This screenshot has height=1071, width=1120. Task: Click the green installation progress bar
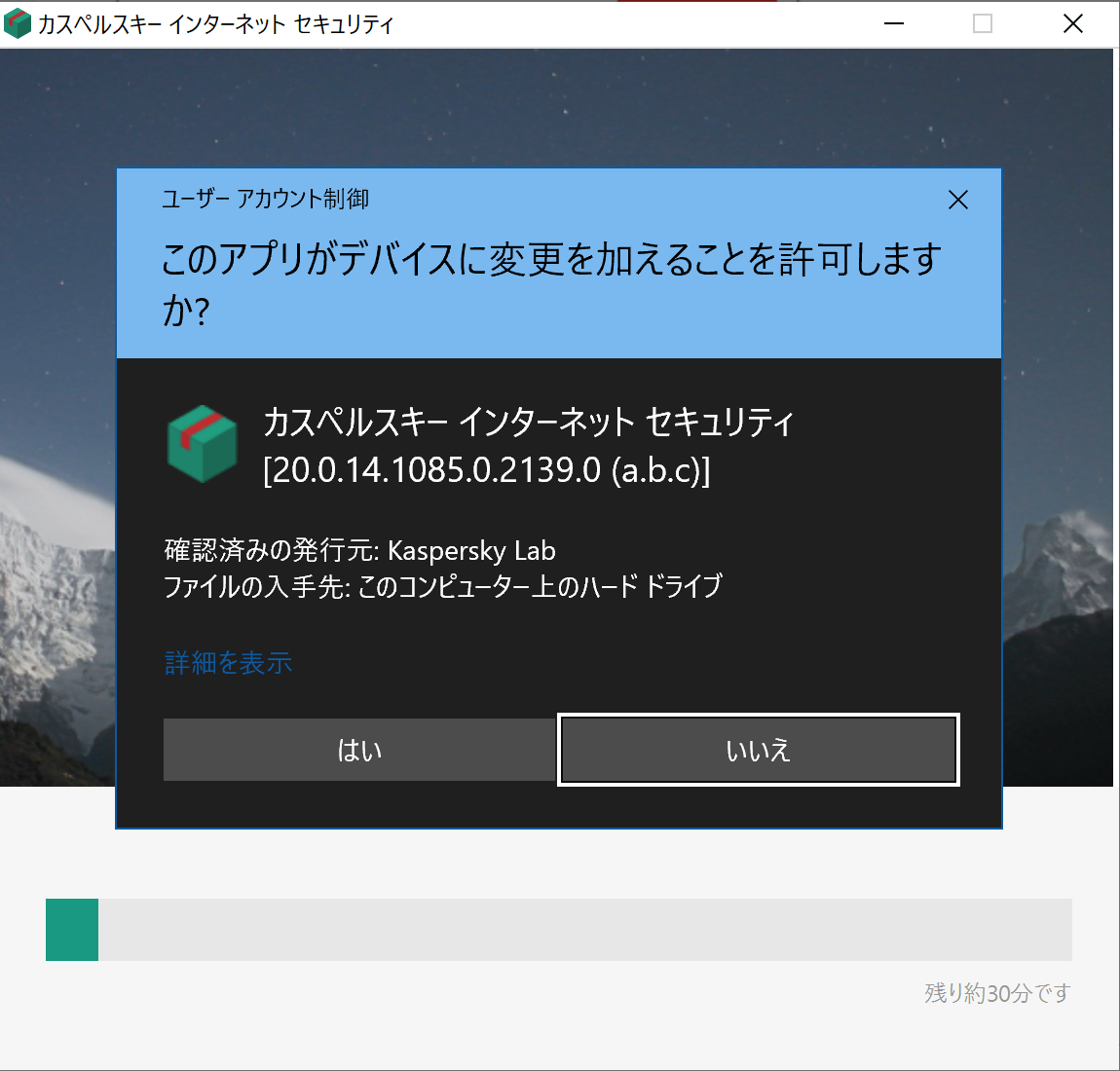[x=559, y=930]
